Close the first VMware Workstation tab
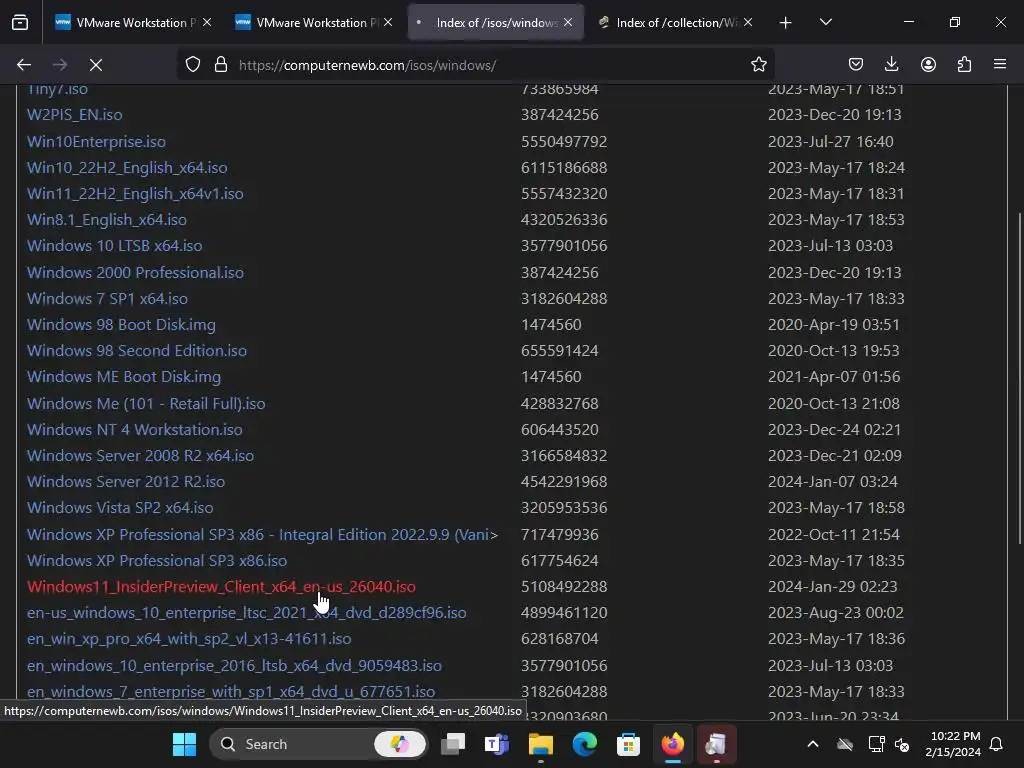The height and width of the screenshot is (768, 1024). [x=207, y=23]
